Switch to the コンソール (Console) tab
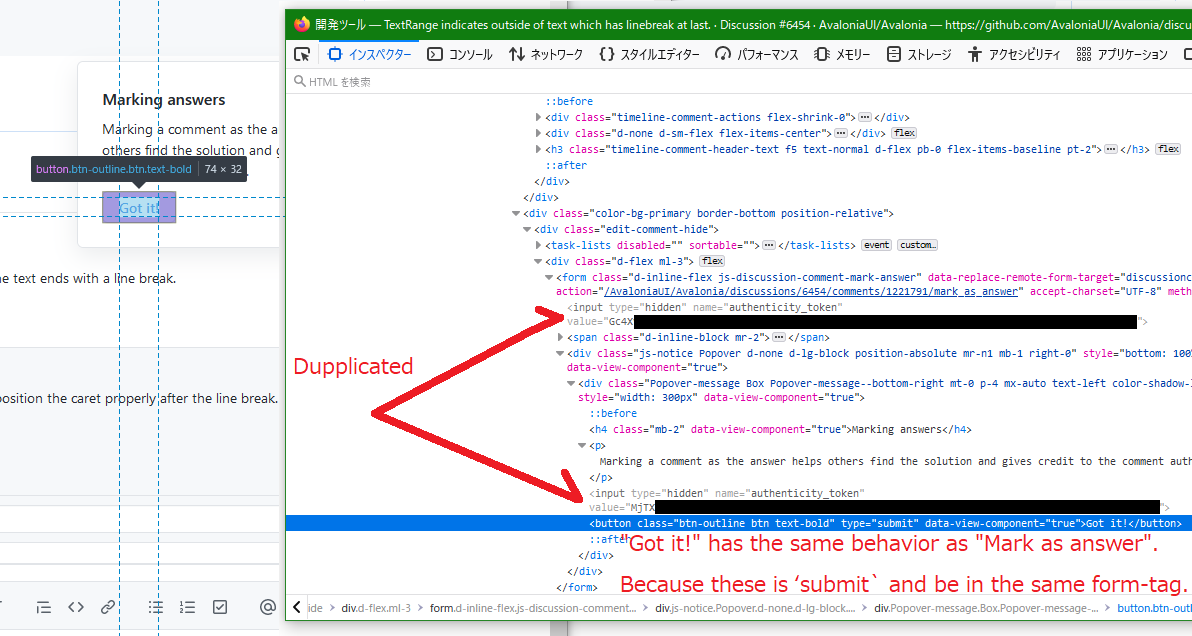The image size is (1192, 636). point(460,55)
